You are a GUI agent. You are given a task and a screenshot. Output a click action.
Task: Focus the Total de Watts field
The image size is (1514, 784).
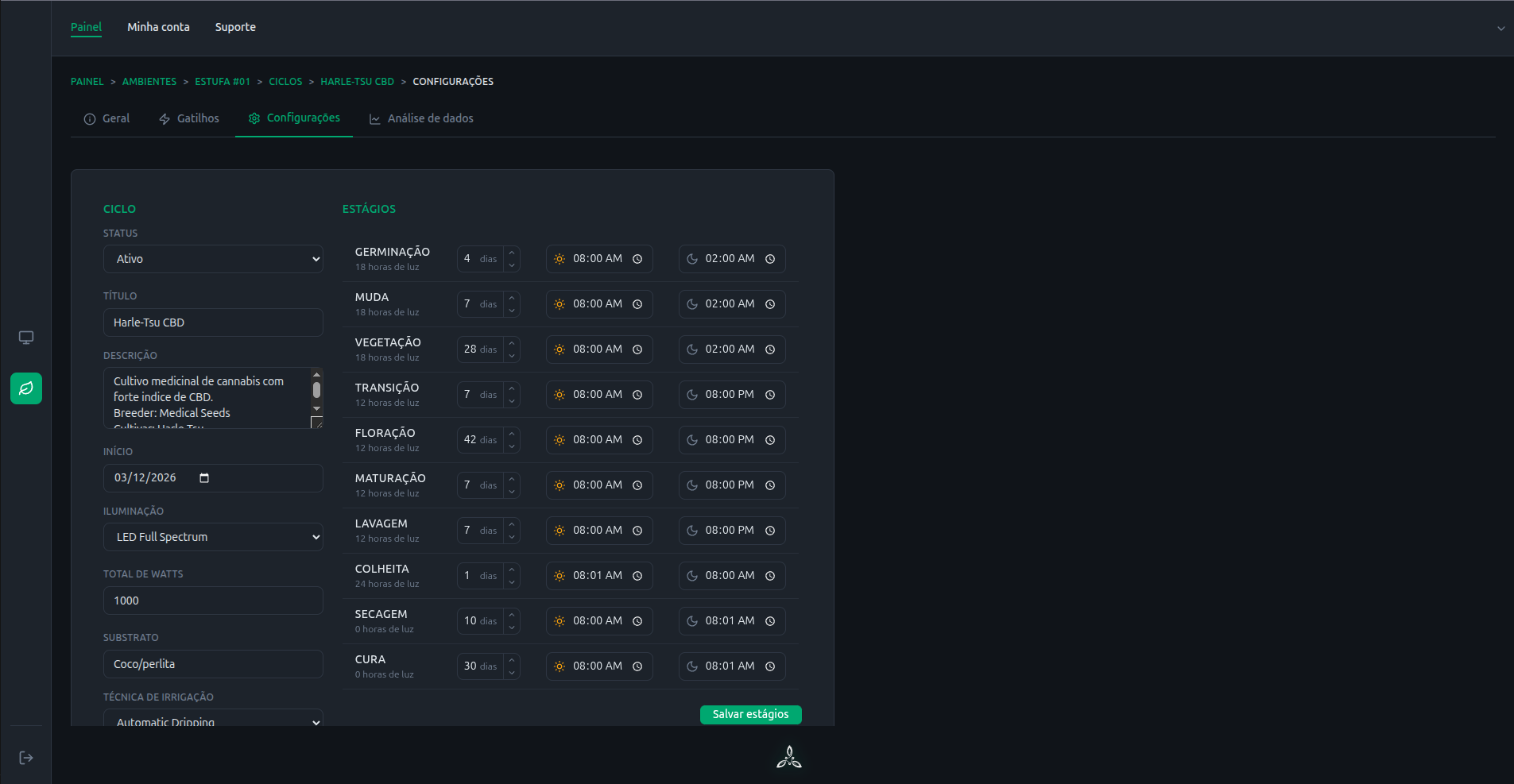213,601
